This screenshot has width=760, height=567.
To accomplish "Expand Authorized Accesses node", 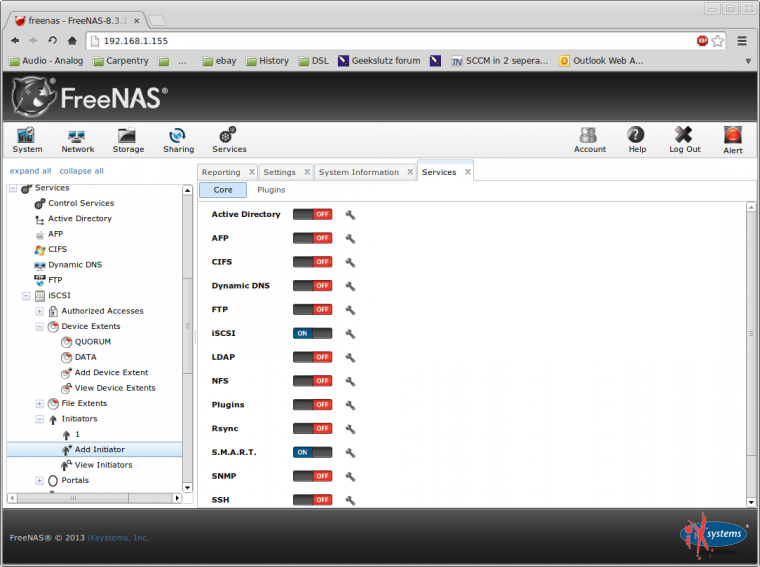I will [x=40, y=311].
